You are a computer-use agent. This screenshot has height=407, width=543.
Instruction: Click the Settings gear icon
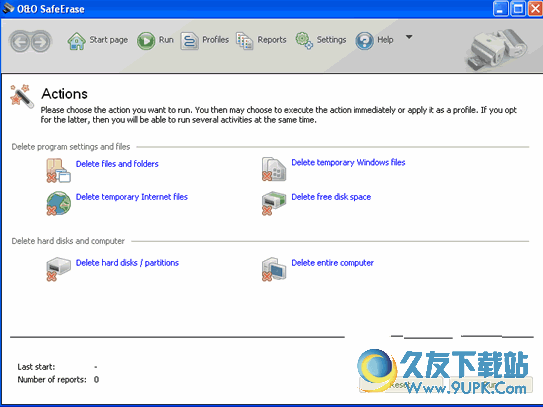(x=304, y=41)
